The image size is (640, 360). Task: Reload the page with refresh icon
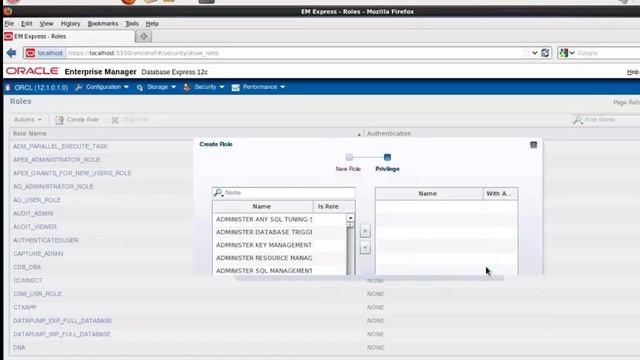[545, 53]
